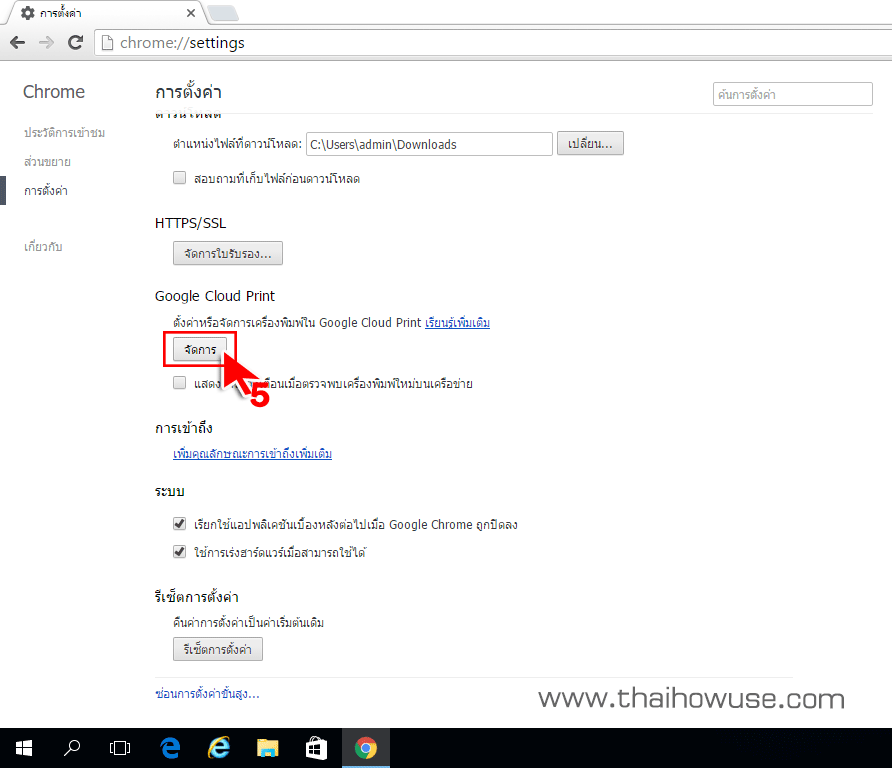892x768 pixels.
Task: Click the page icon in address bar
Action: (x=107, y=43)
